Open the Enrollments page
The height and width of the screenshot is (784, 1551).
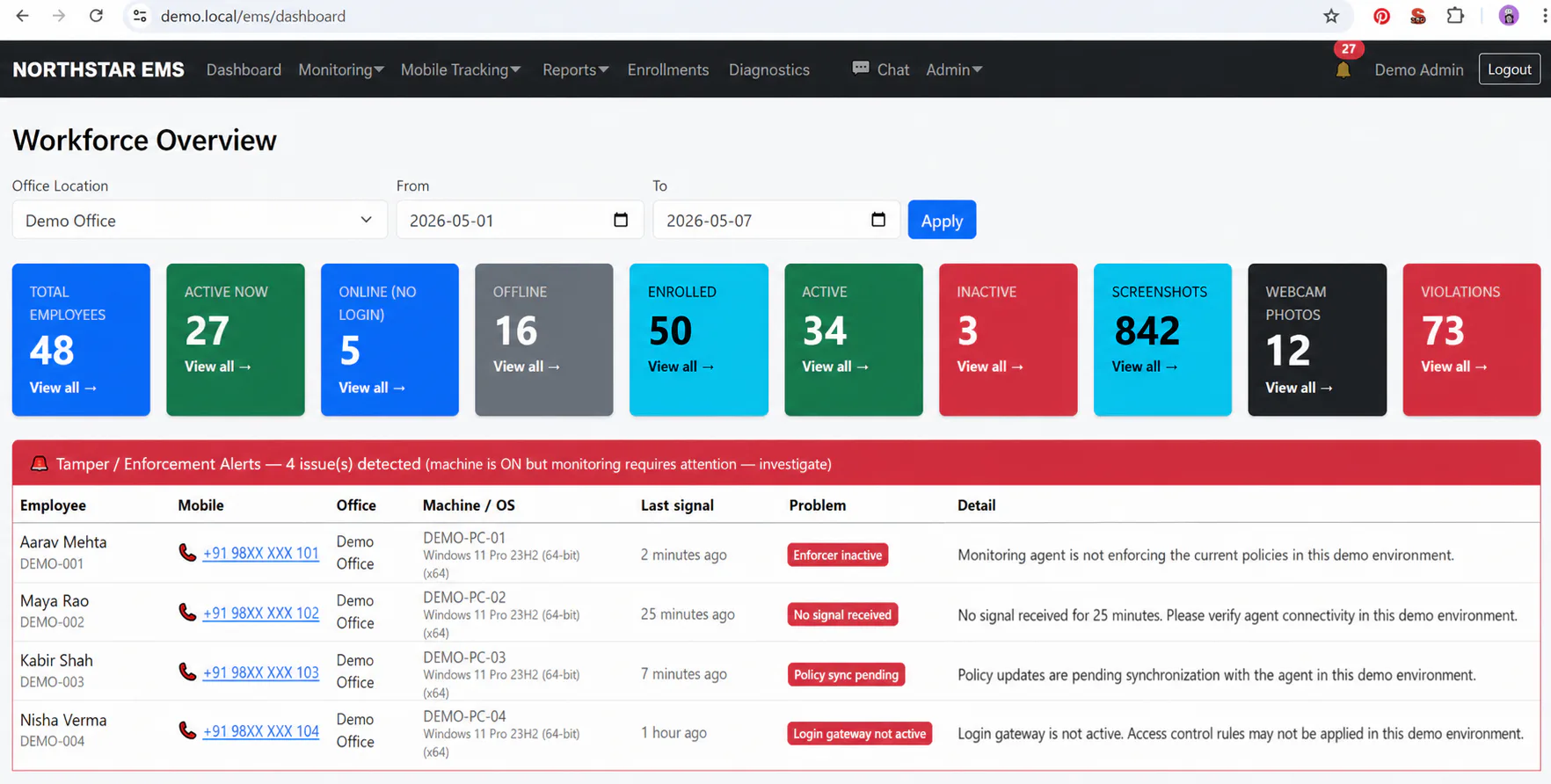point(668,69)
